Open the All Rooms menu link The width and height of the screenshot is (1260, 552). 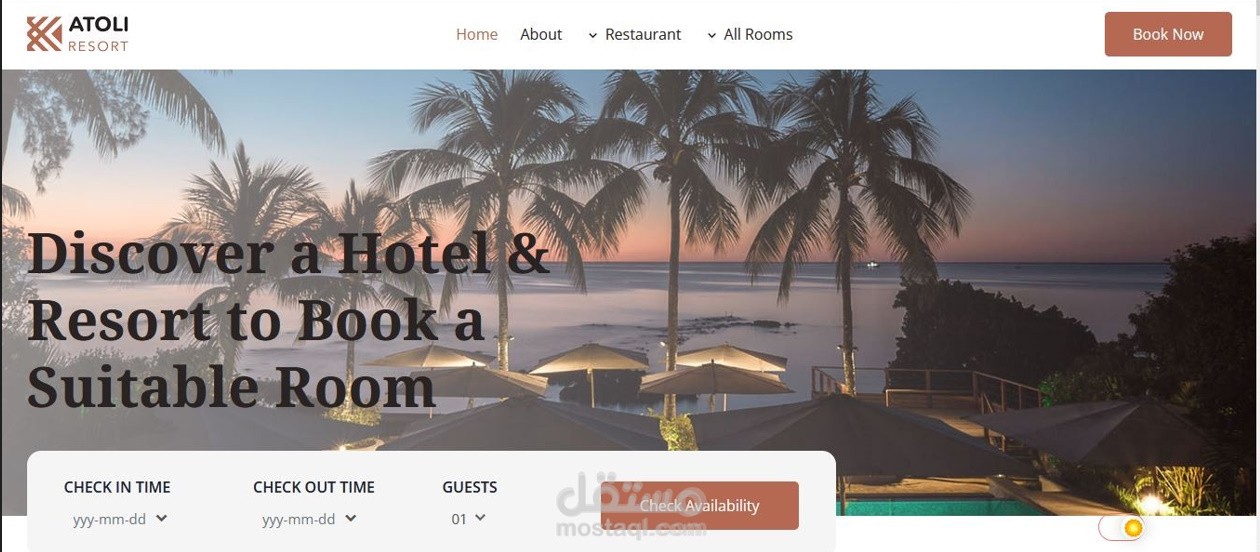(758, 34)
